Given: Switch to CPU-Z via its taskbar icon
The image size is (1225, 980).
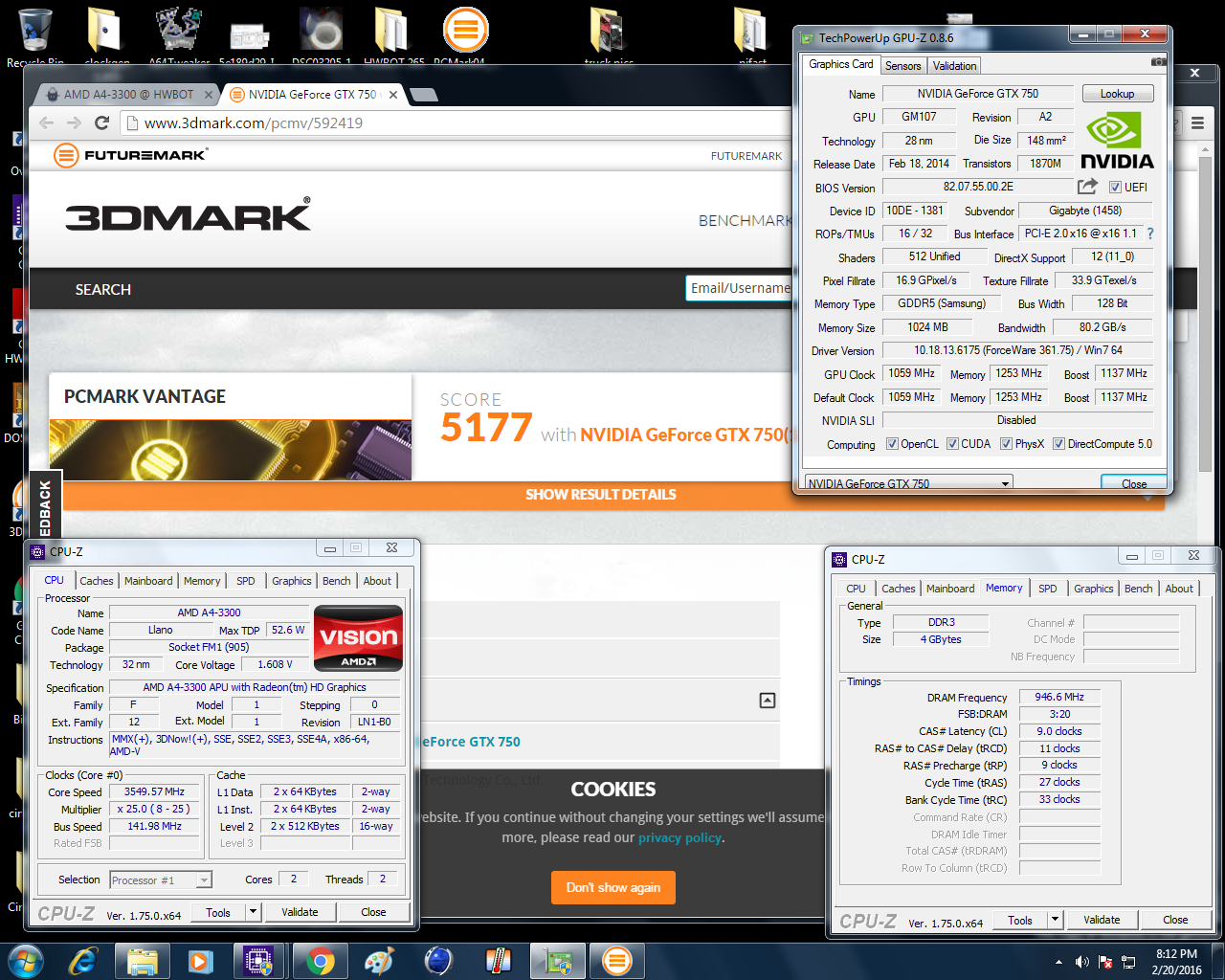Looking at the screenshot, I should click(259, 961).
